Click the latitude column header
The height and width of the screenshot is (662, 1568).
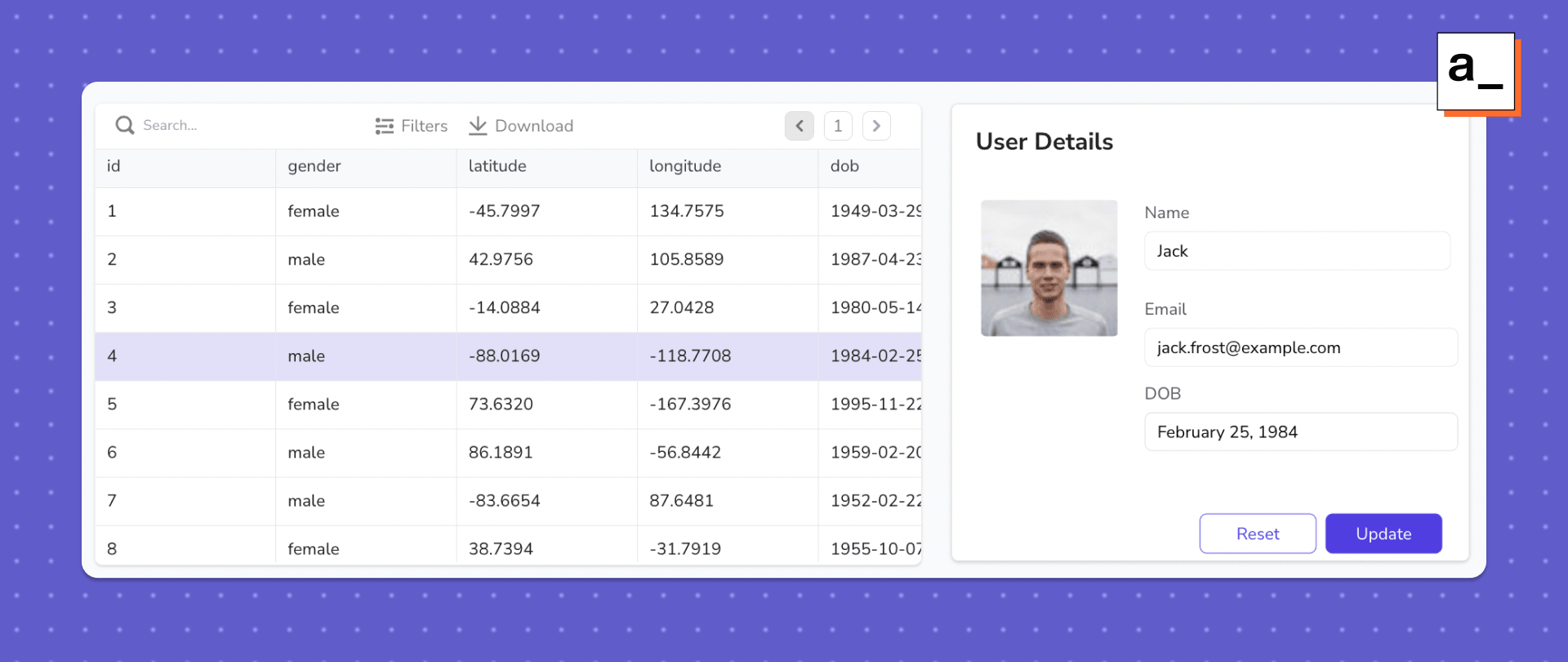click(497, 166)
